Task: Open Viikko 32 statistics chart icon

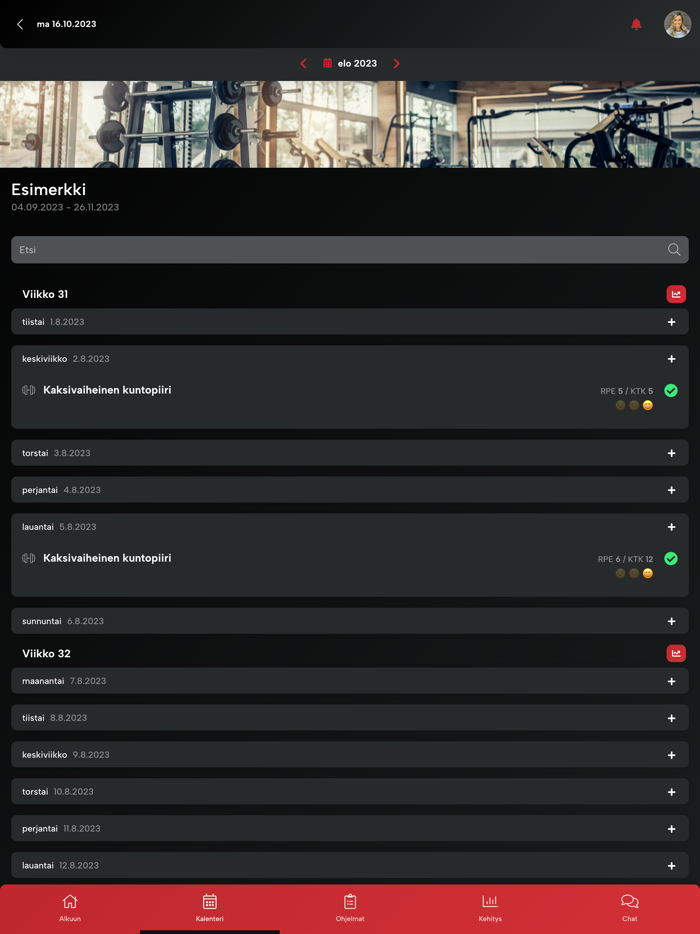Action: [x=676, y=653]
